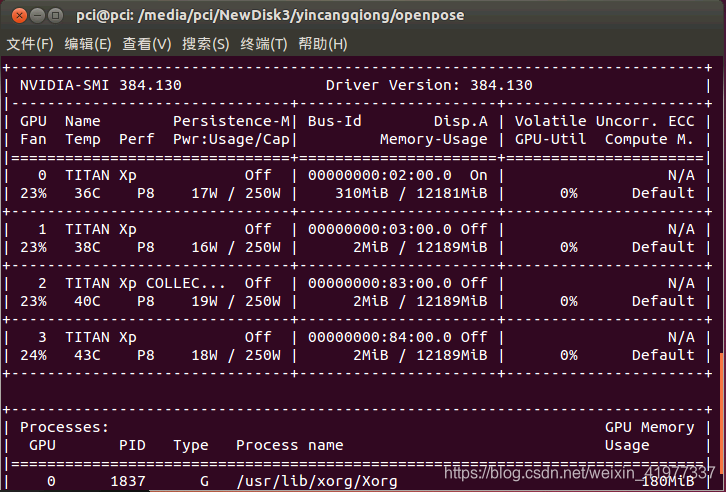Viewport: 726px width, 492px height.
Task: Open the 编辑(E) menu
Action: pos(88,44)
